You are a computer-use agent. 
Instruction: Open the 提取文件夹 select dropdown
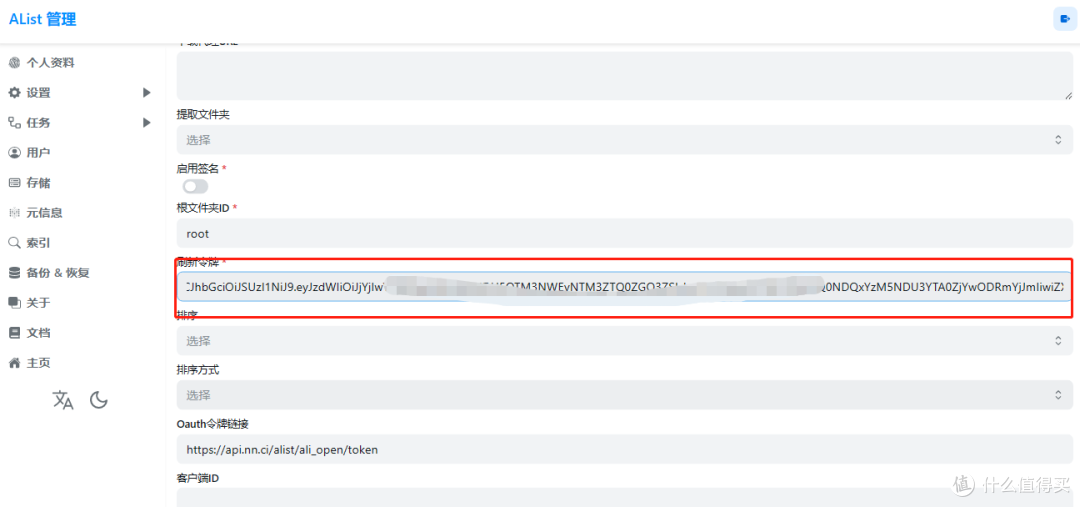click(624, 140)
